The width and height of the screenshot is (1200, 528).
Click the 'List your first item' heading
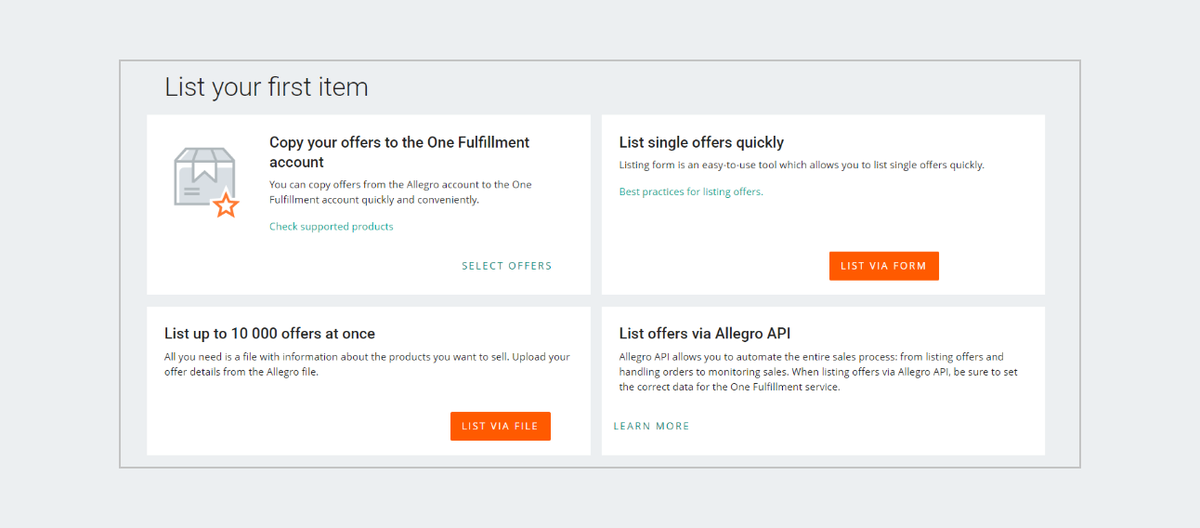pyautogui.click(x=266, y=87)
